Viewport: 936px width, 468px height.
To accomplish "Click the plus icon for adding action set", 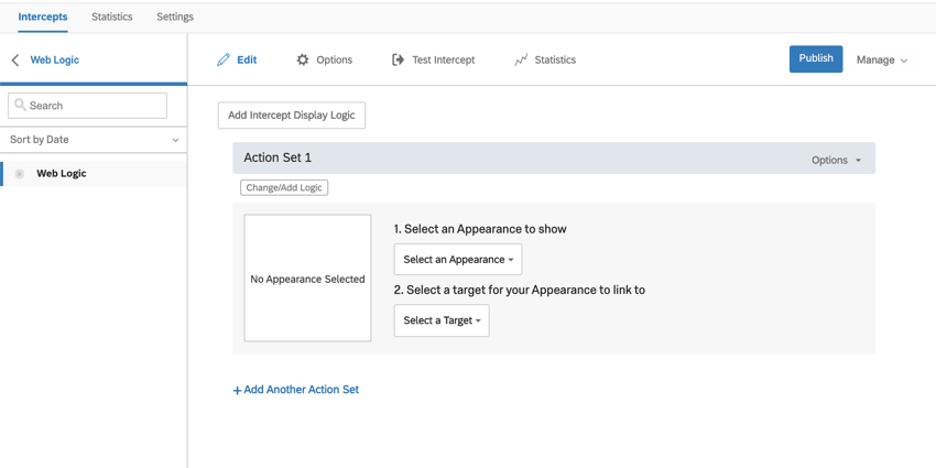I will click(237, 390).
